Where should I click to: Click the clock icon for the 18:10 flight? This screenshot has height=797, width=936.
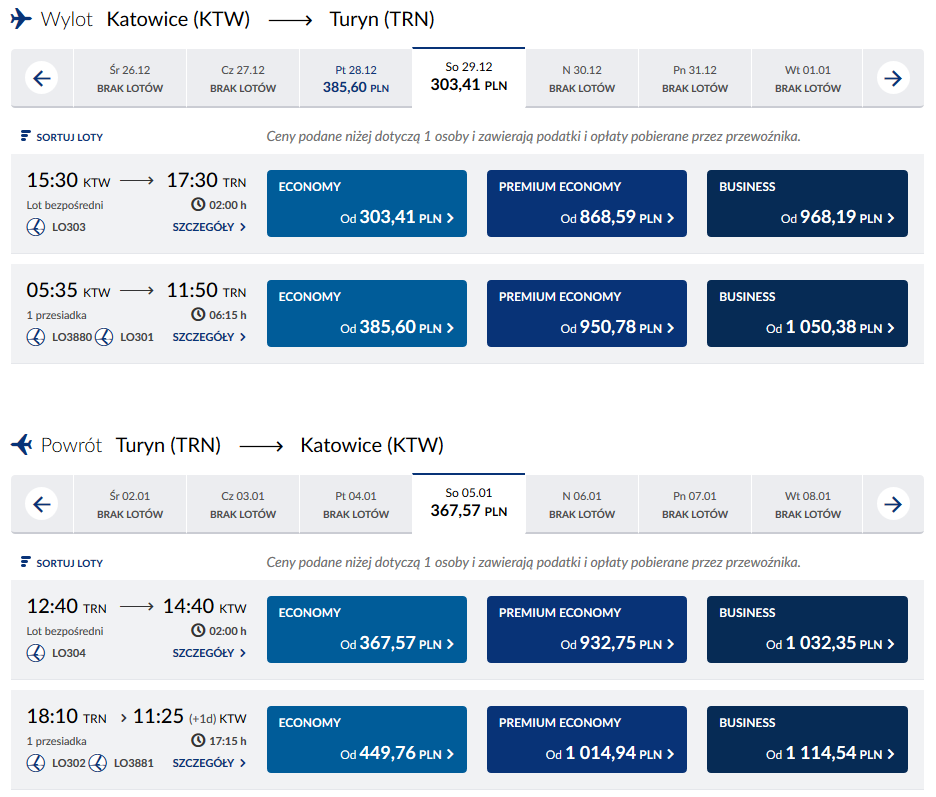coord(198,740)
